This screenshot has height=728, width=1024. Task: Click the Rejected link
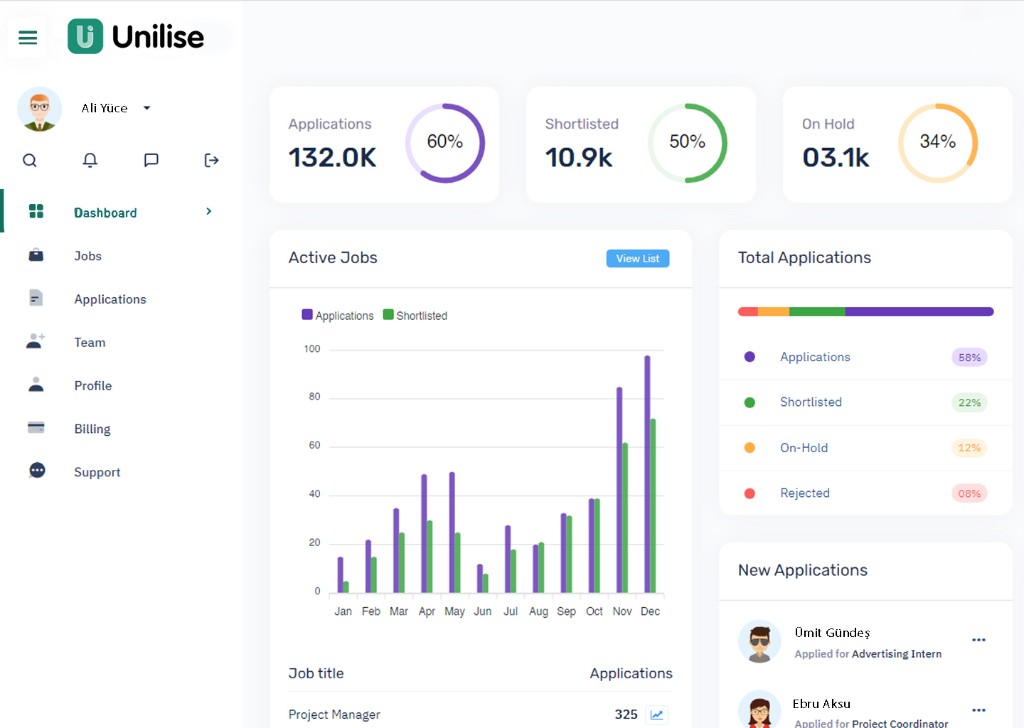(805, 493)
